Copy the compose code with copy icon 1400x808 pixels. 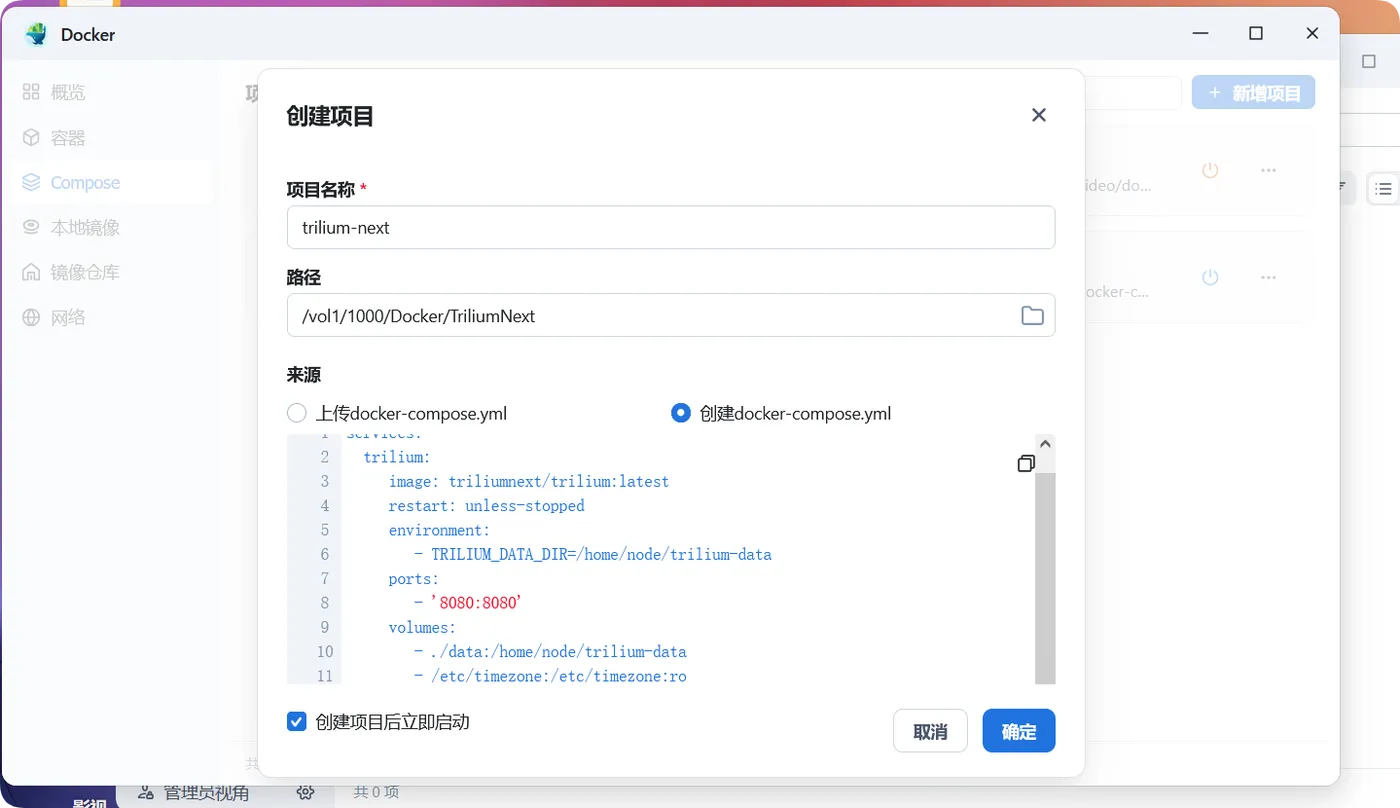coord(1025,463)
